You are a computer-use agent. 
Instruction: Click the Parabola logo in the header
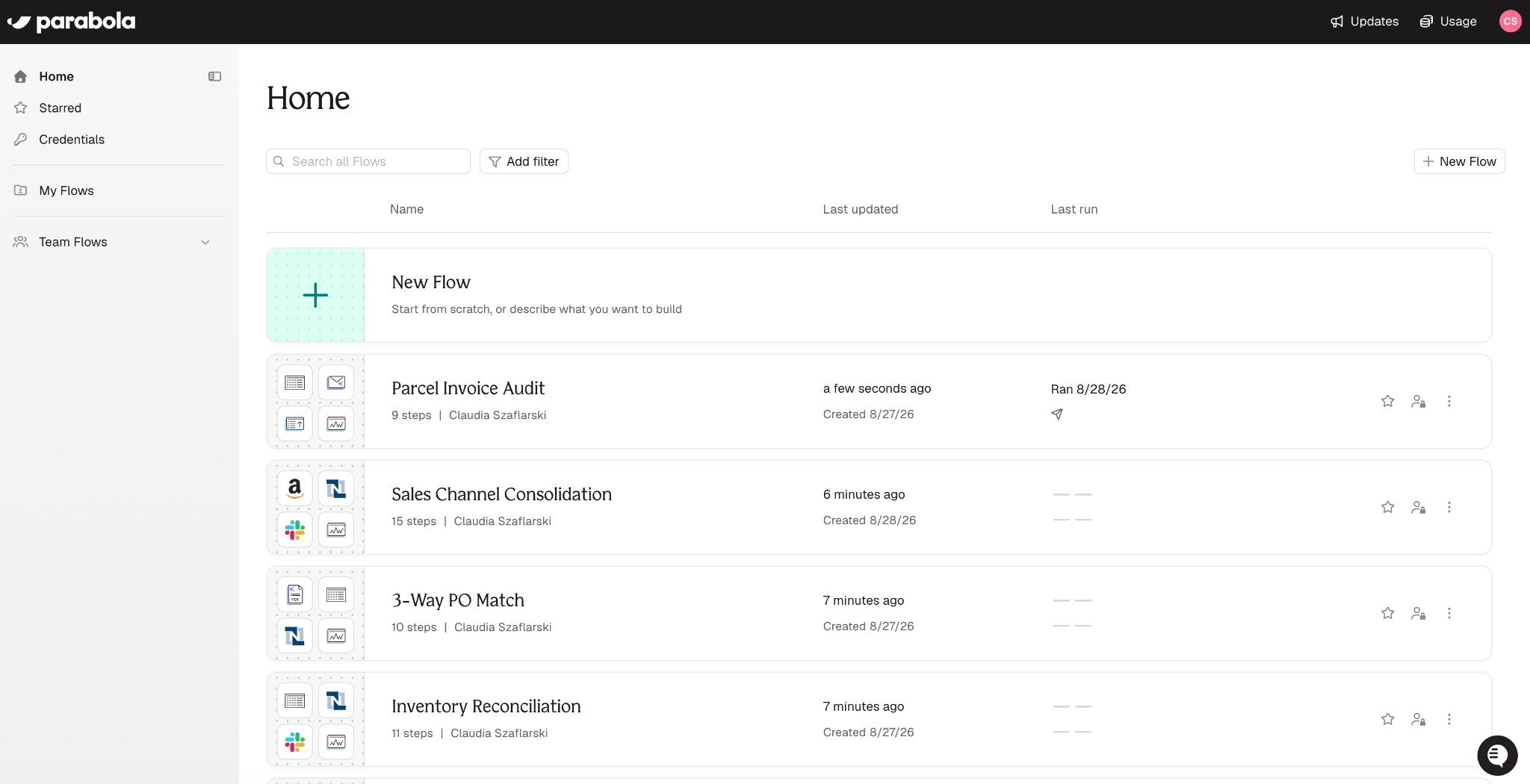click(72, 22)
